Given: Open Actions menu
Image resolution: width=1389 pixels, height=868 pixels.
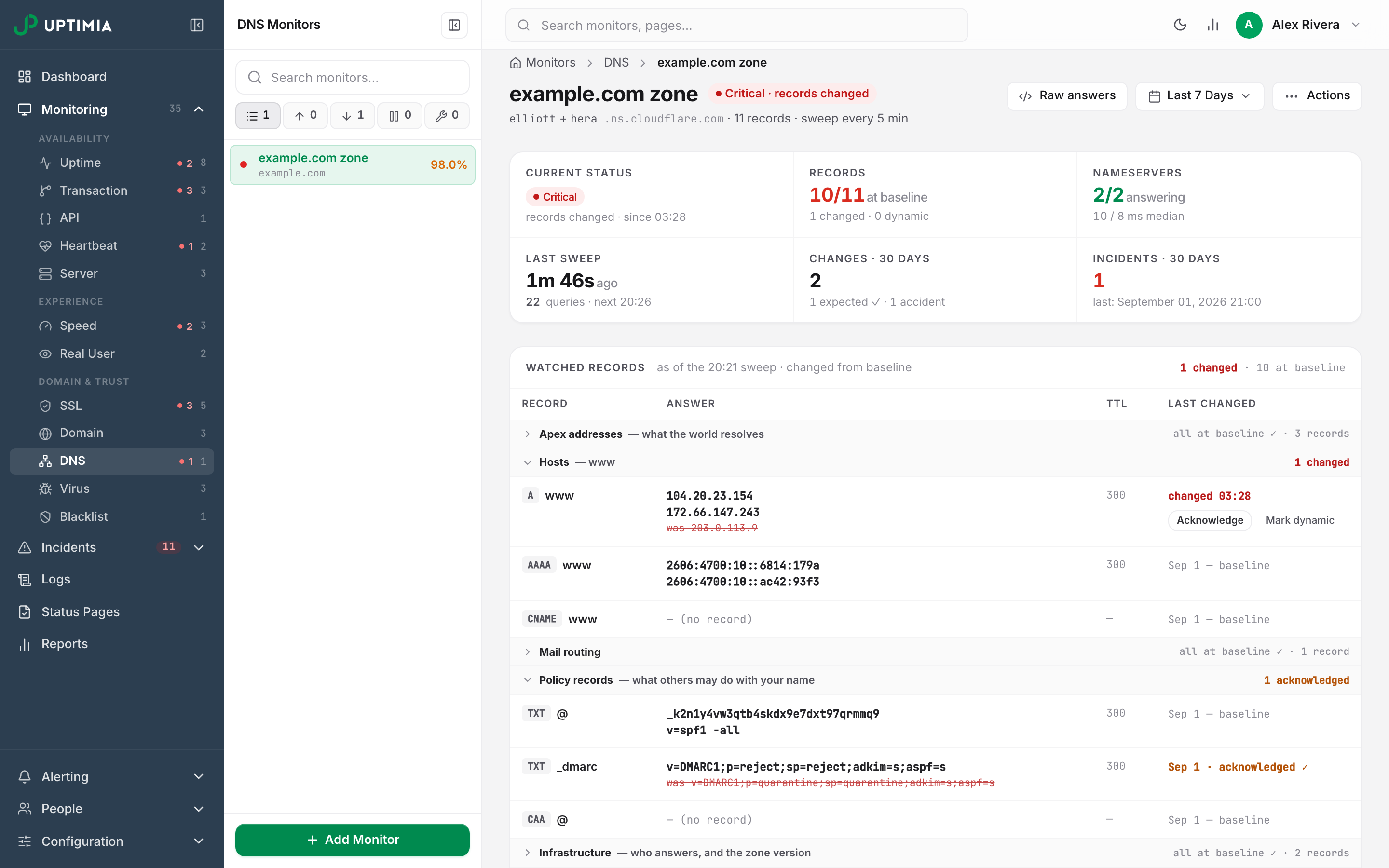Looking at the screenshot, I should point(1317,96).
